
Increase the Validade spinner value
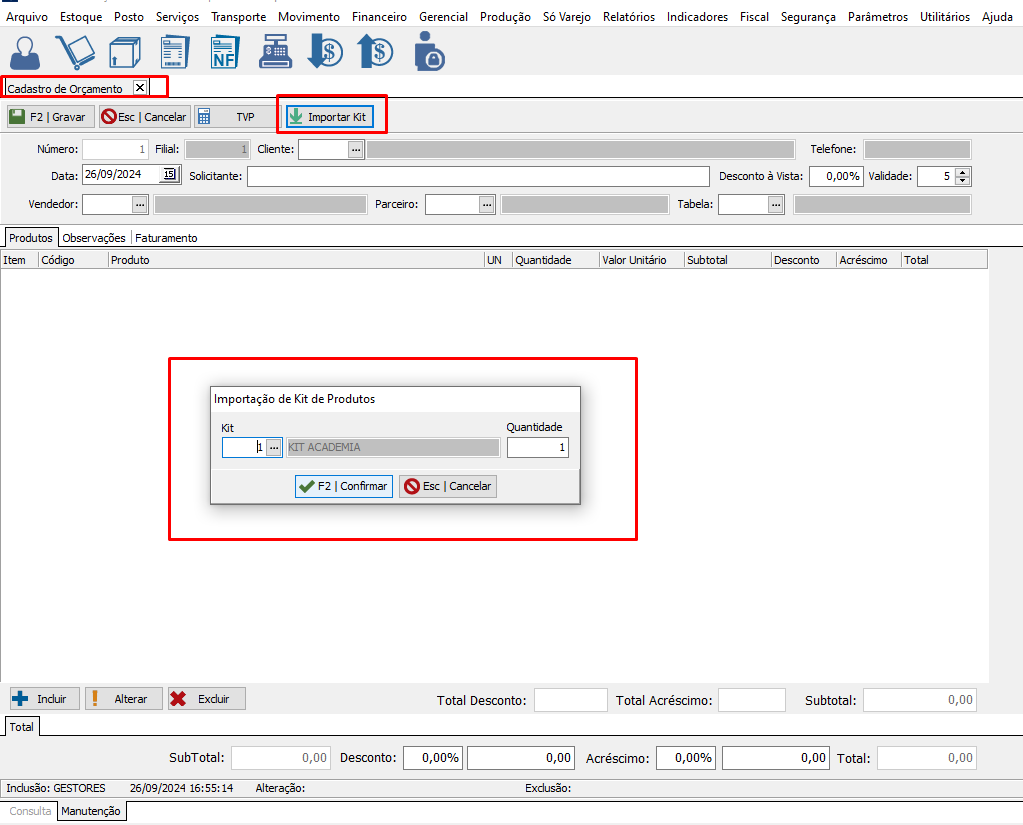[963, 171]
